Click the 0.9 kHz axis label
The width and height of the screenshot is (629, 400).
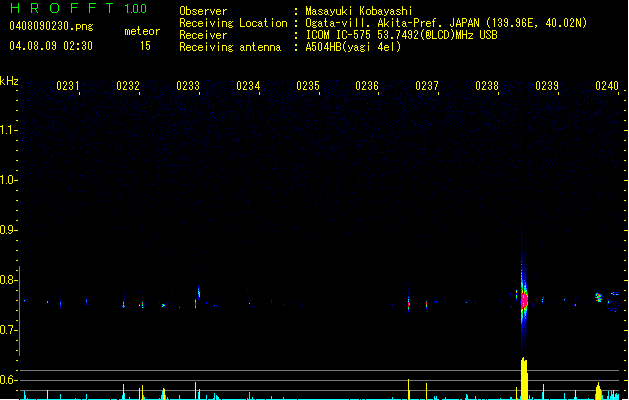tap(7, 230)
